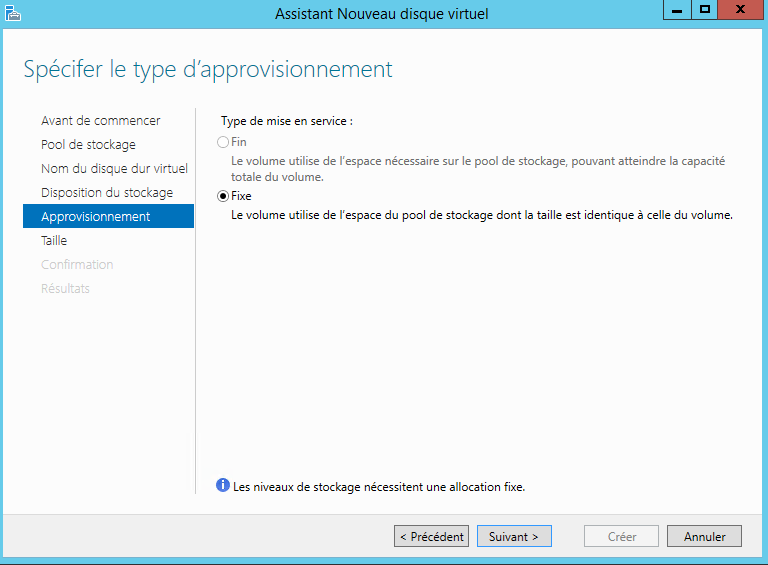Click the greyed-out Créer button
This screenshot has height=565, width=768.
pyautogui.click(x=622, y=537)
